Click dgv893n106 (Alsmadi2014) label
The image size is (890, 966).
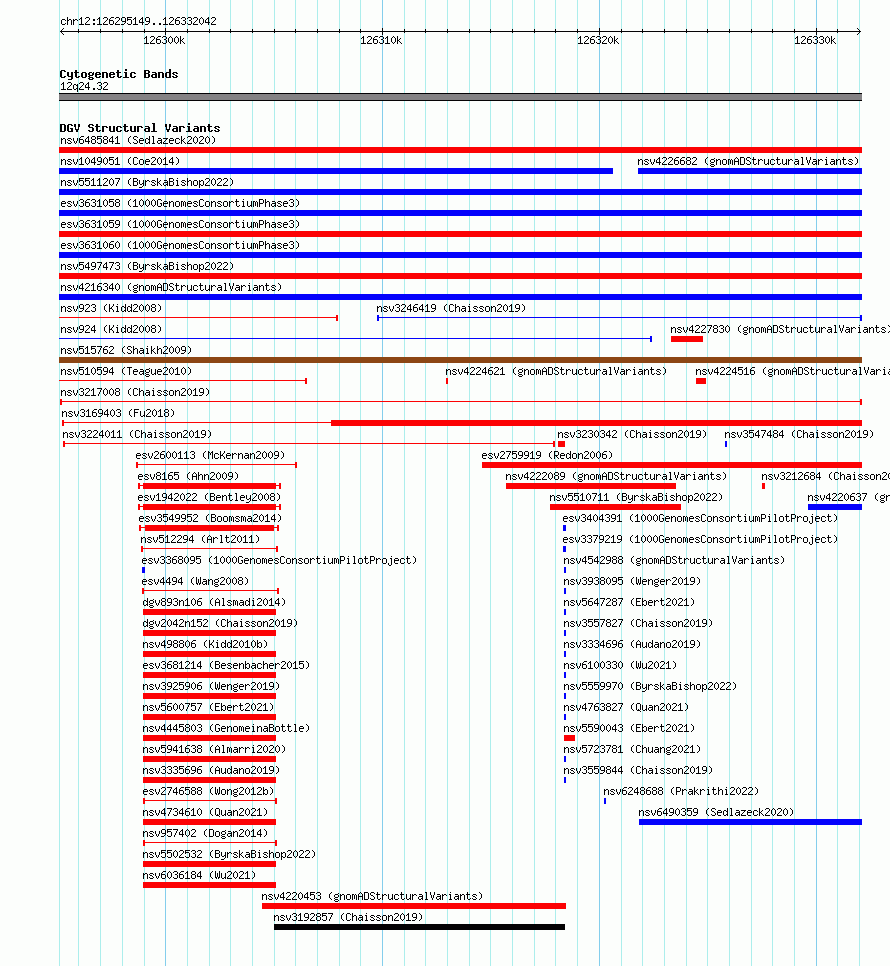[214, 601]
